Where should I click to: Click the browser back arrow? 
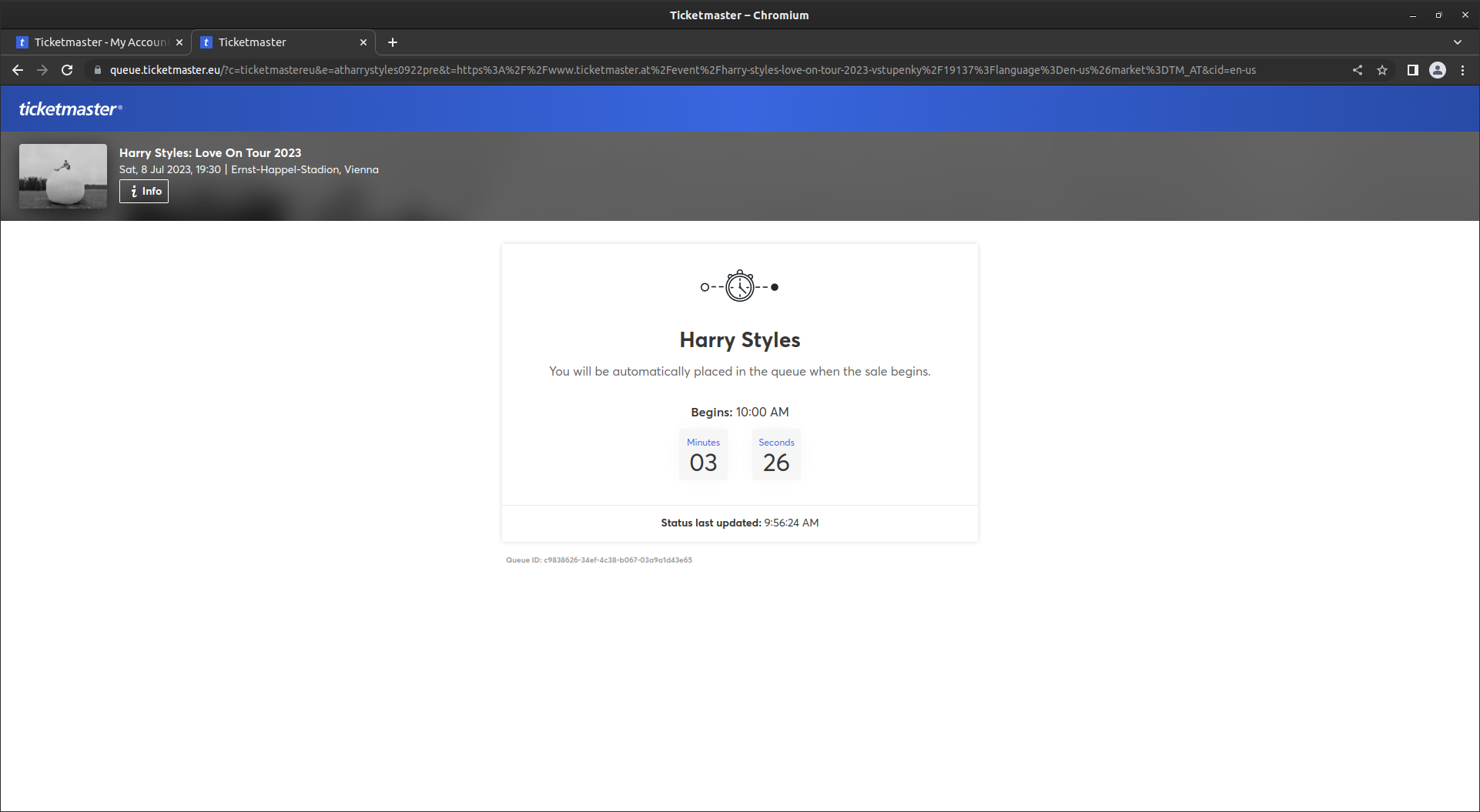point(18,70)
